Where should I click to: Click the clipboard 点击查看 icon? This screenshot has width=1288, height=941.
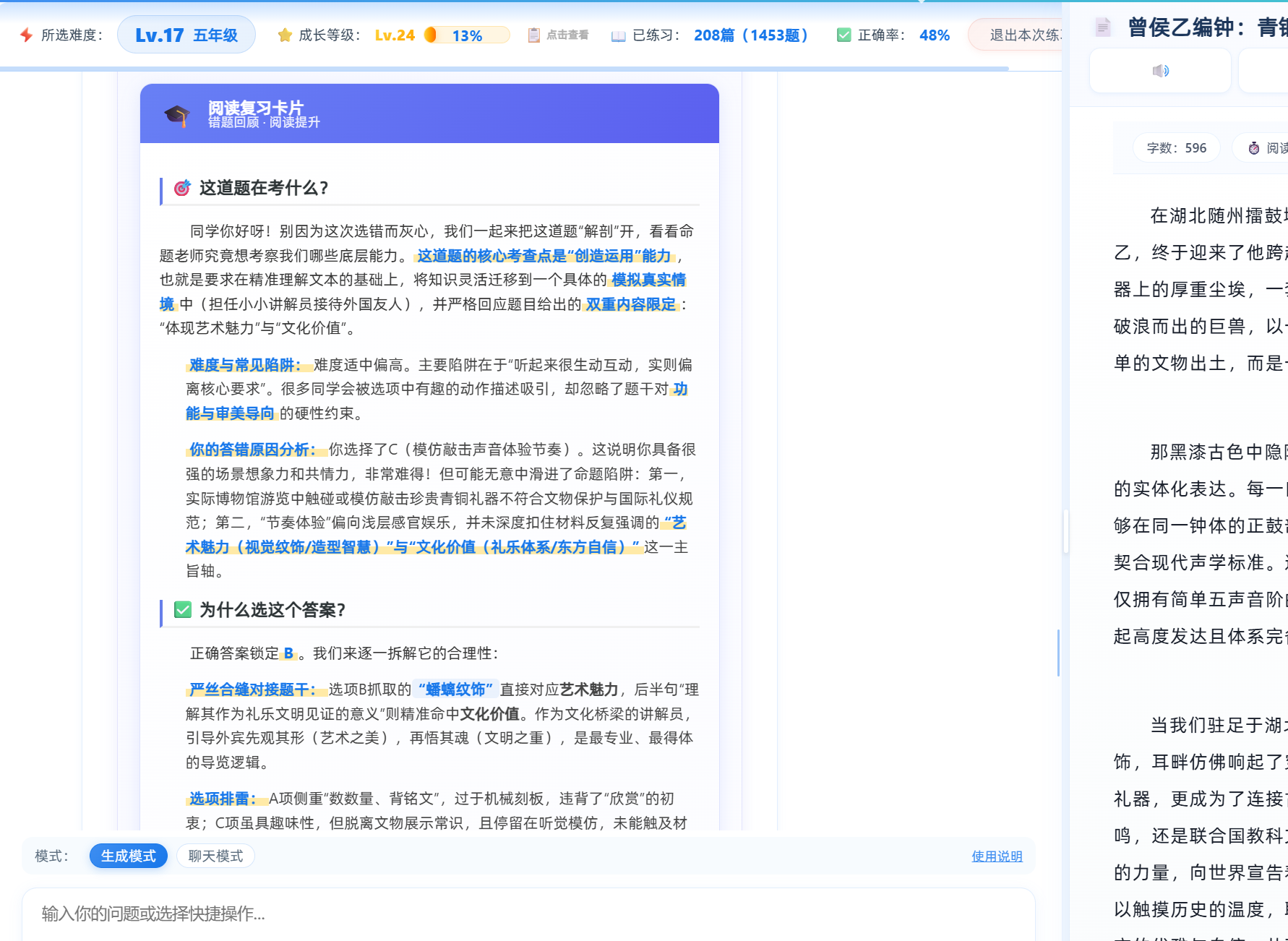point(534,35)
